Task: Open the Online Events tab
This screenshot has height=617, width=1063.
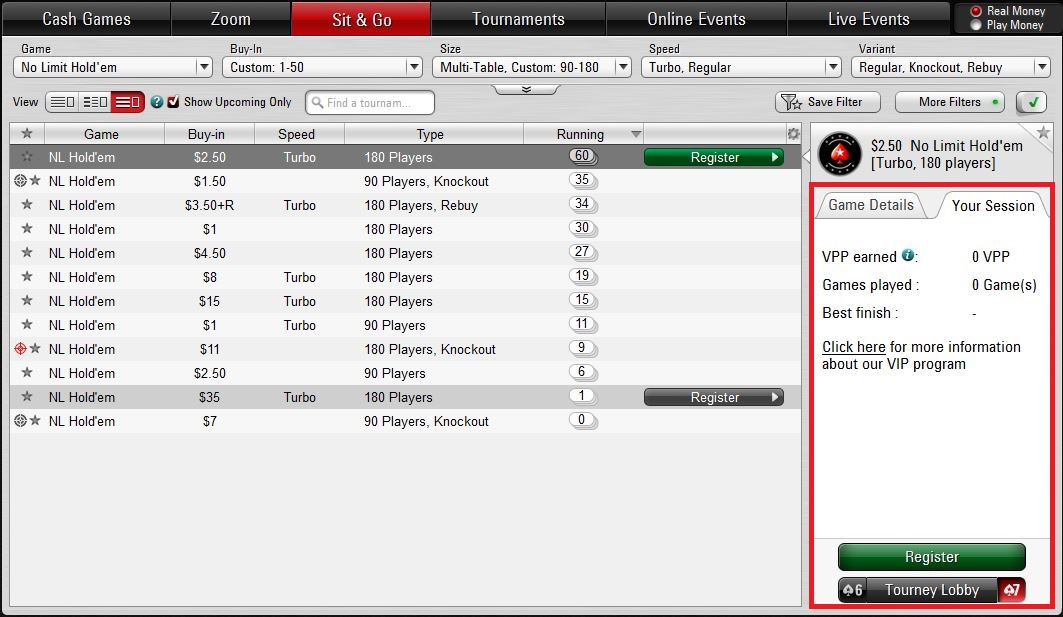Action: click(696, 18)
